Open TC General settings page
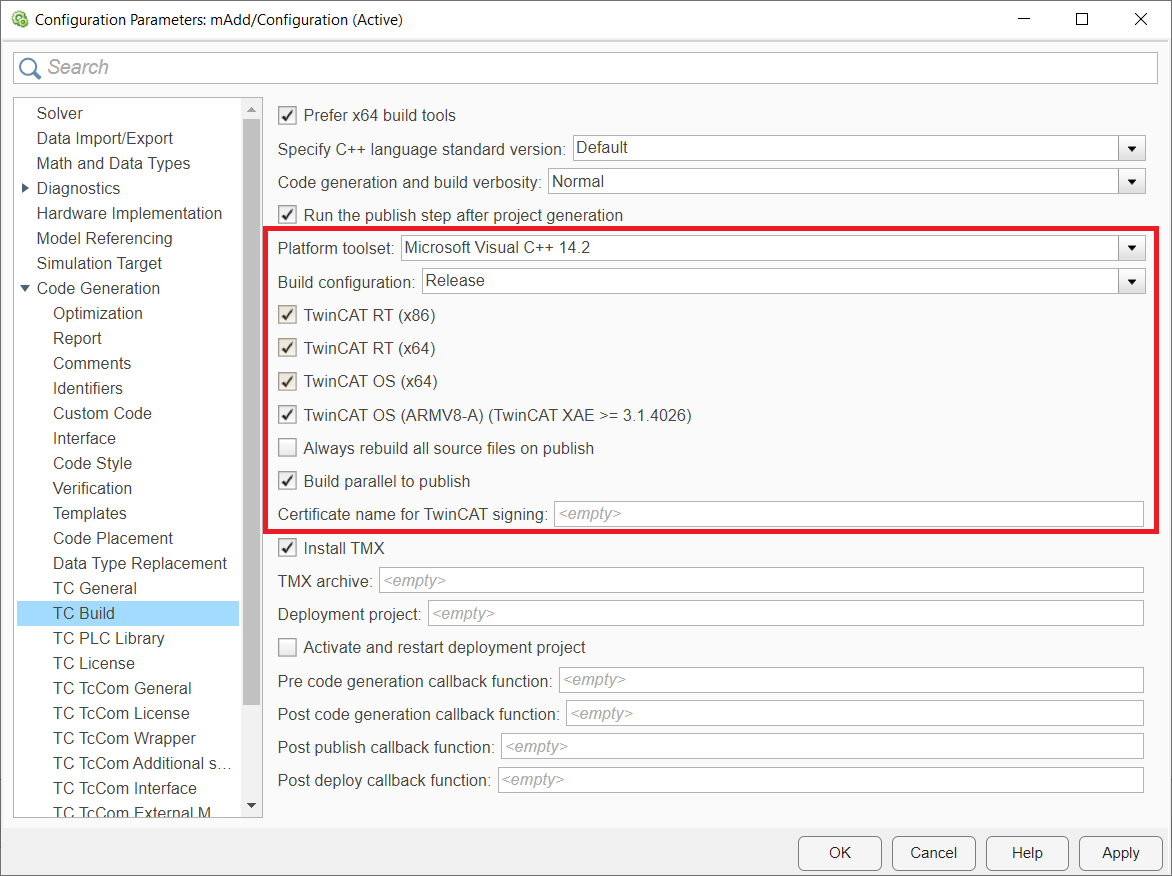1172x876 pixels. pos(95,588)
